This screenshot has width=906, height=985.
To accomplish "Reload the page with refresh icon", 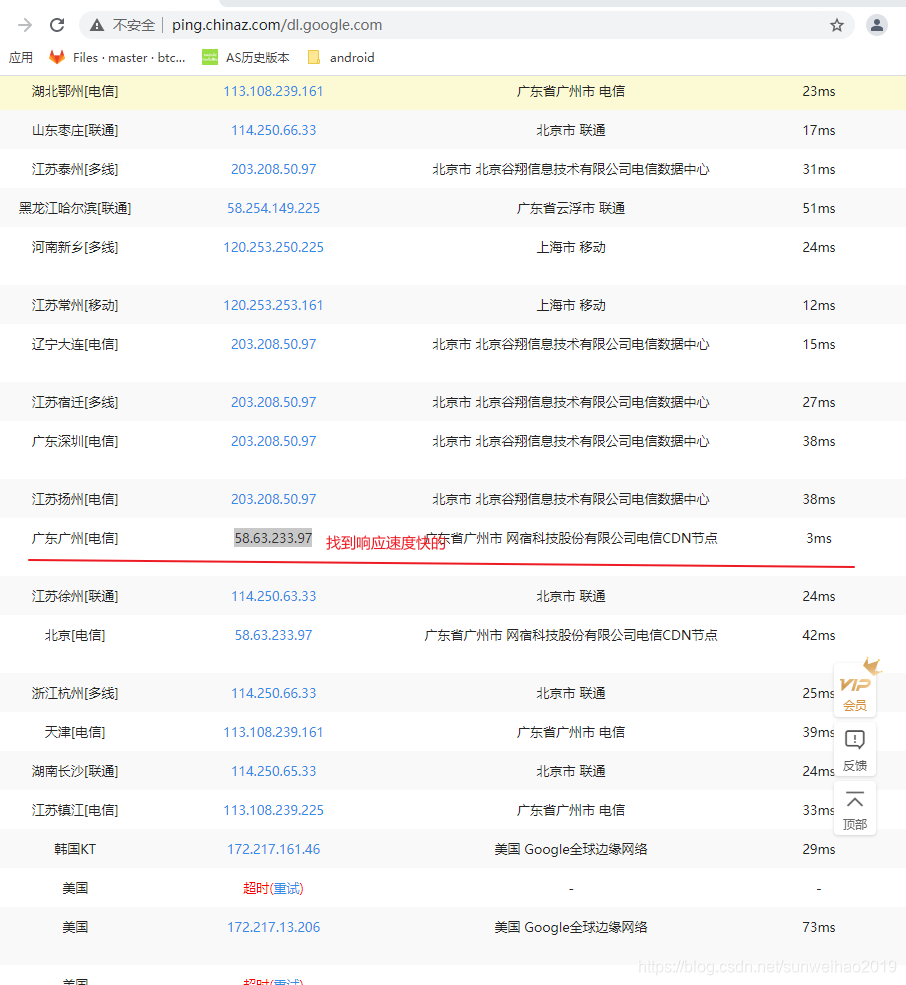I will point(57,25).
